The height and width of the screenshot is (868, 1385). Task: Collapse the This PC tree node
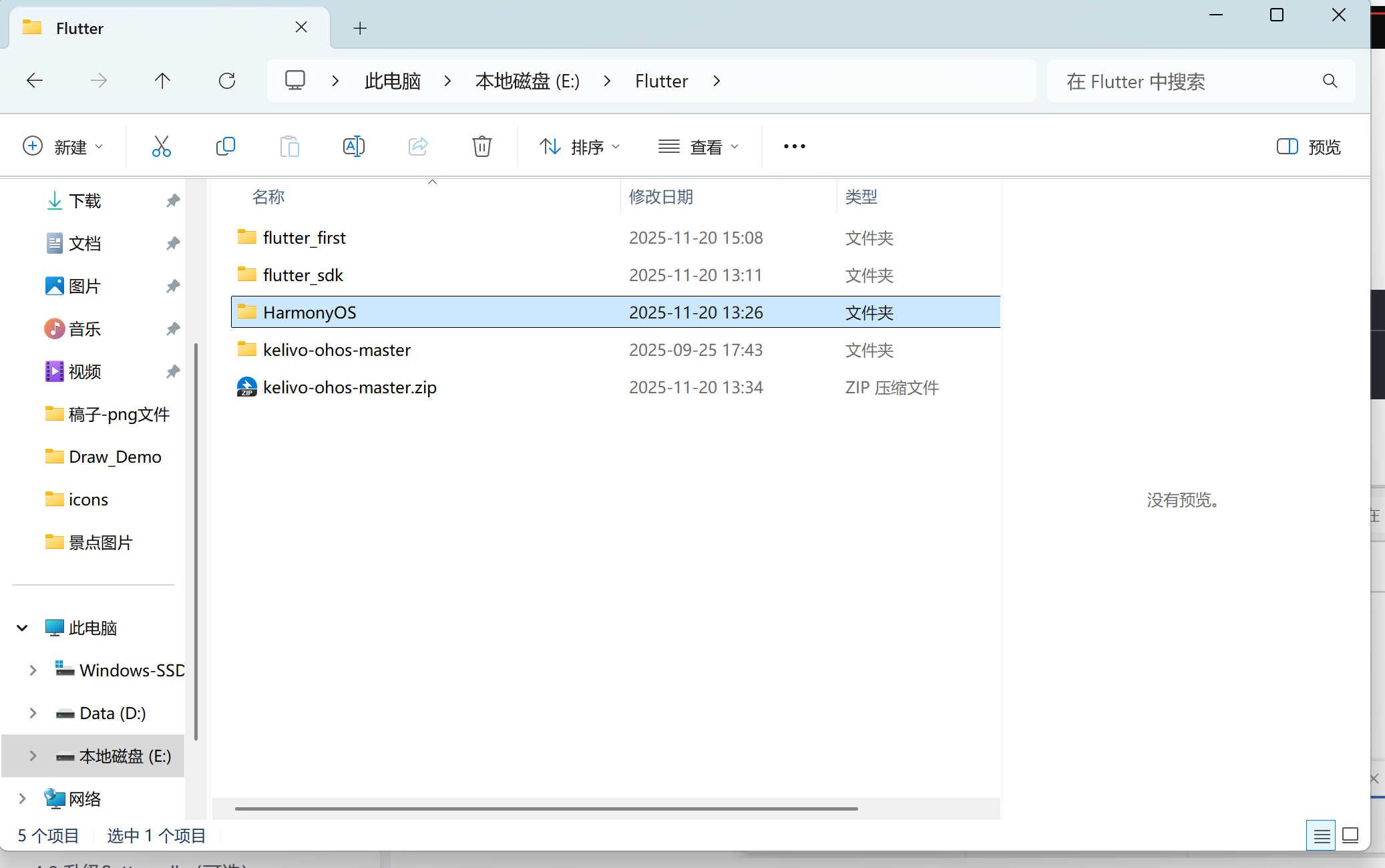click(22, 628)
